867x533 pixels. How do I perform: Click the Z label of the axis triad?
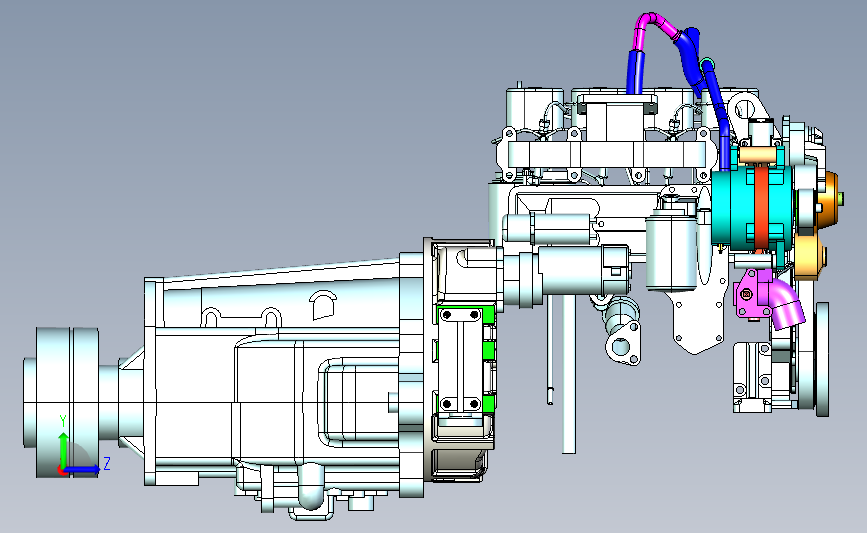[107, 463]
